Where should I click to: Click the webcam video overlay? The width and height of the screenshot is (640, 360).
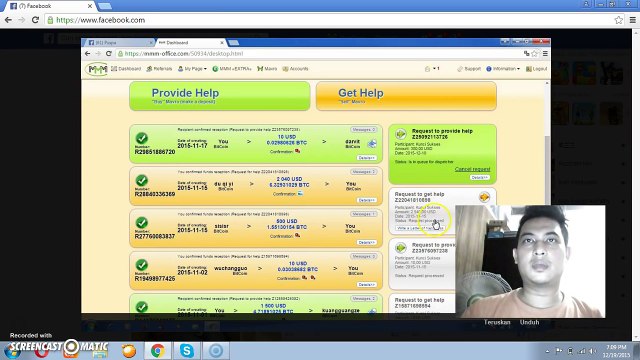tap(530, 261)
